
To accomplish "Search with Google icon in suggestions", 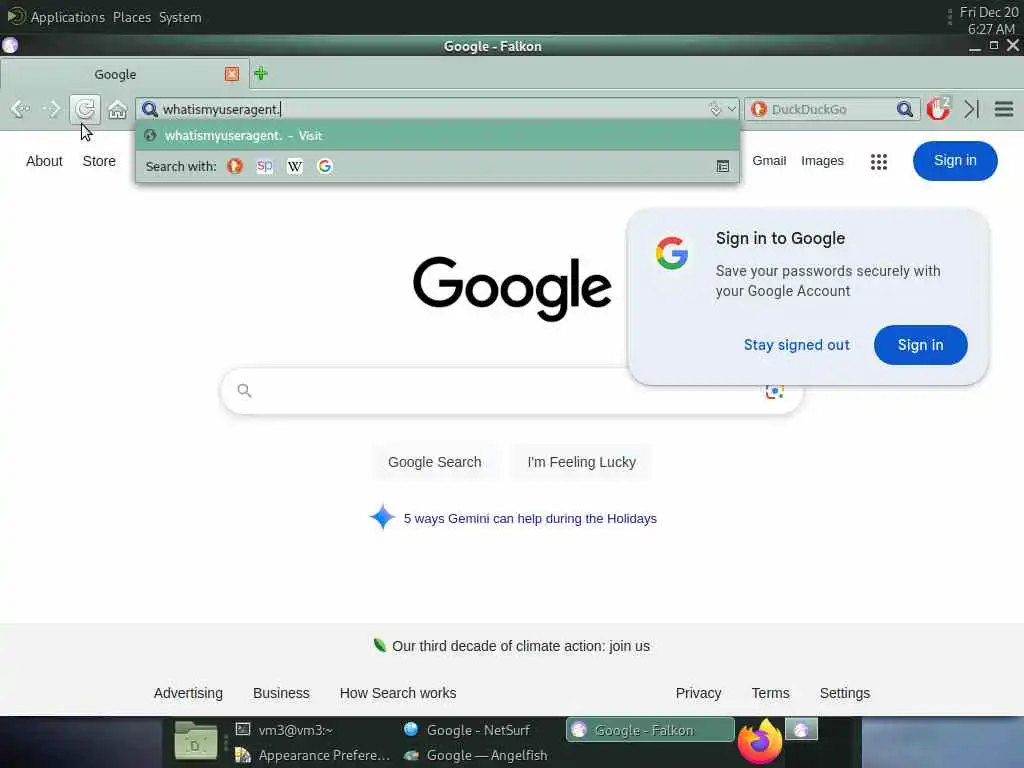I will [325, 167].
